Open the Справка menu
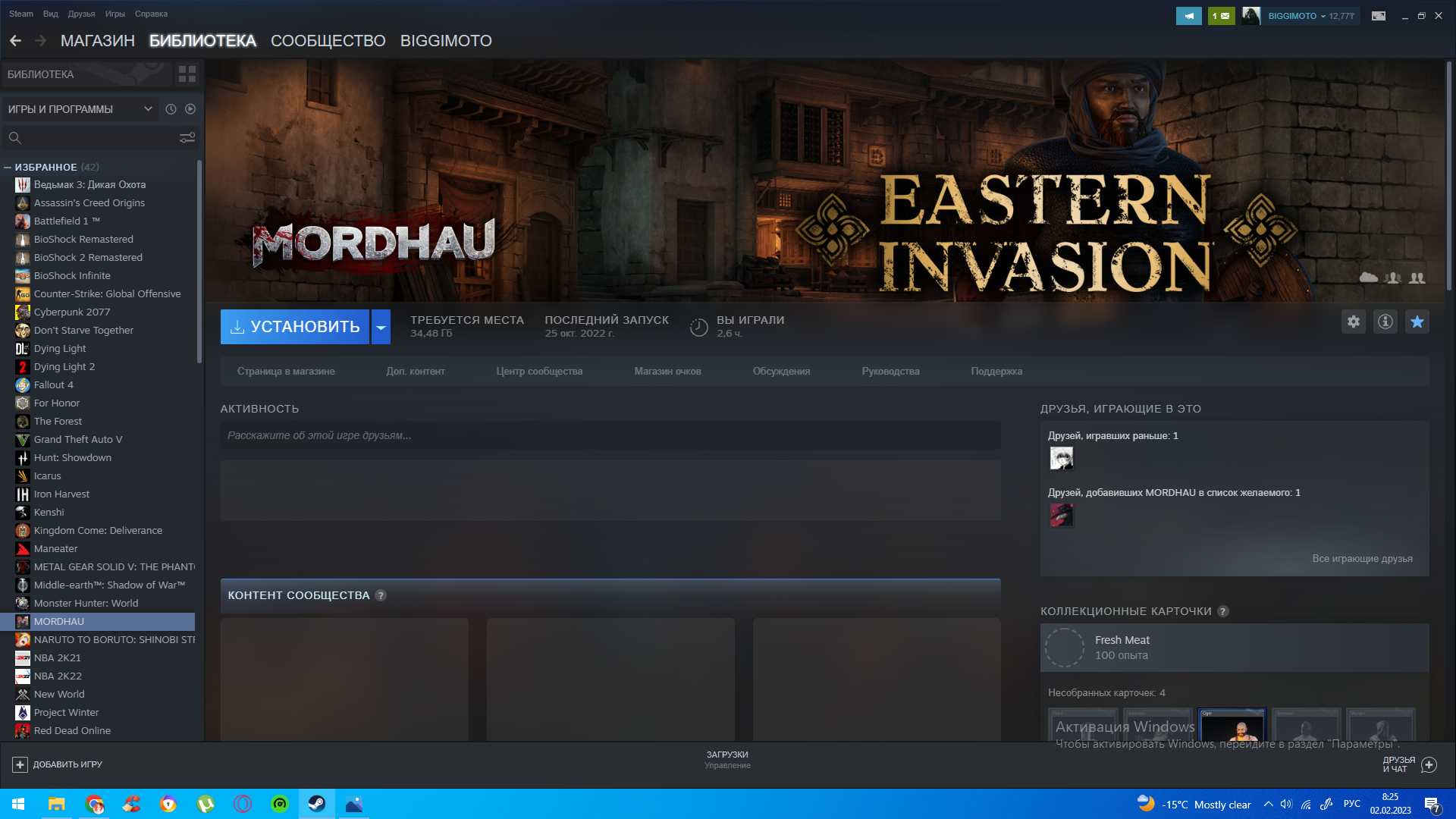Image resolution: width=1456 pixels, height=819 pixels. click(x=151, y=14)
